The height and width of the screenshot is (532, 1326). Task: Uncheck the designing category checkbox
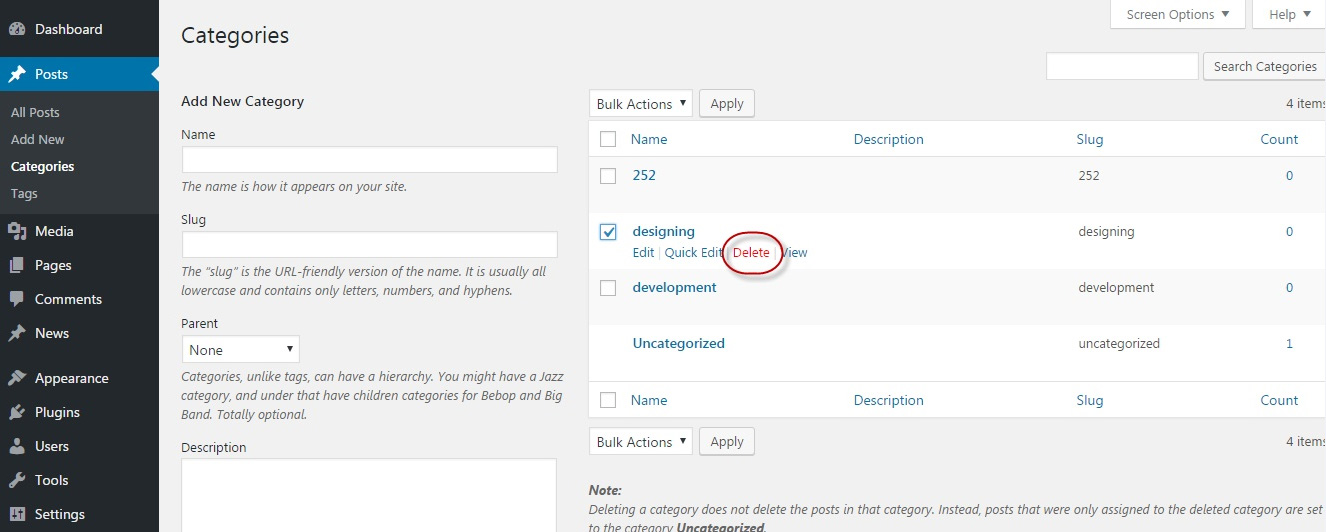(x=608, y=232)
